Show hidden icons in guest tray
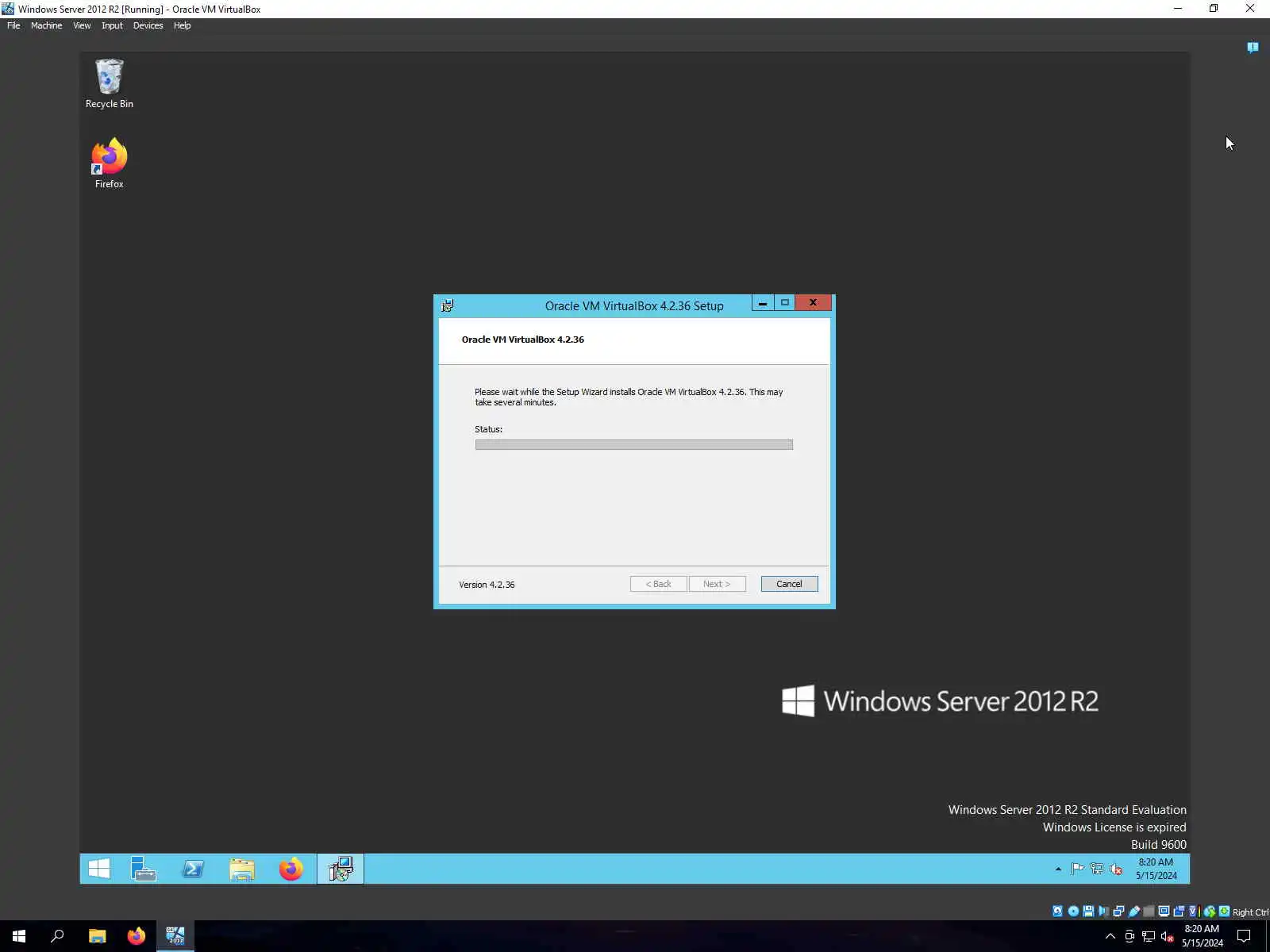This screenshot has width=1270, height=952. pos(1058,869)
